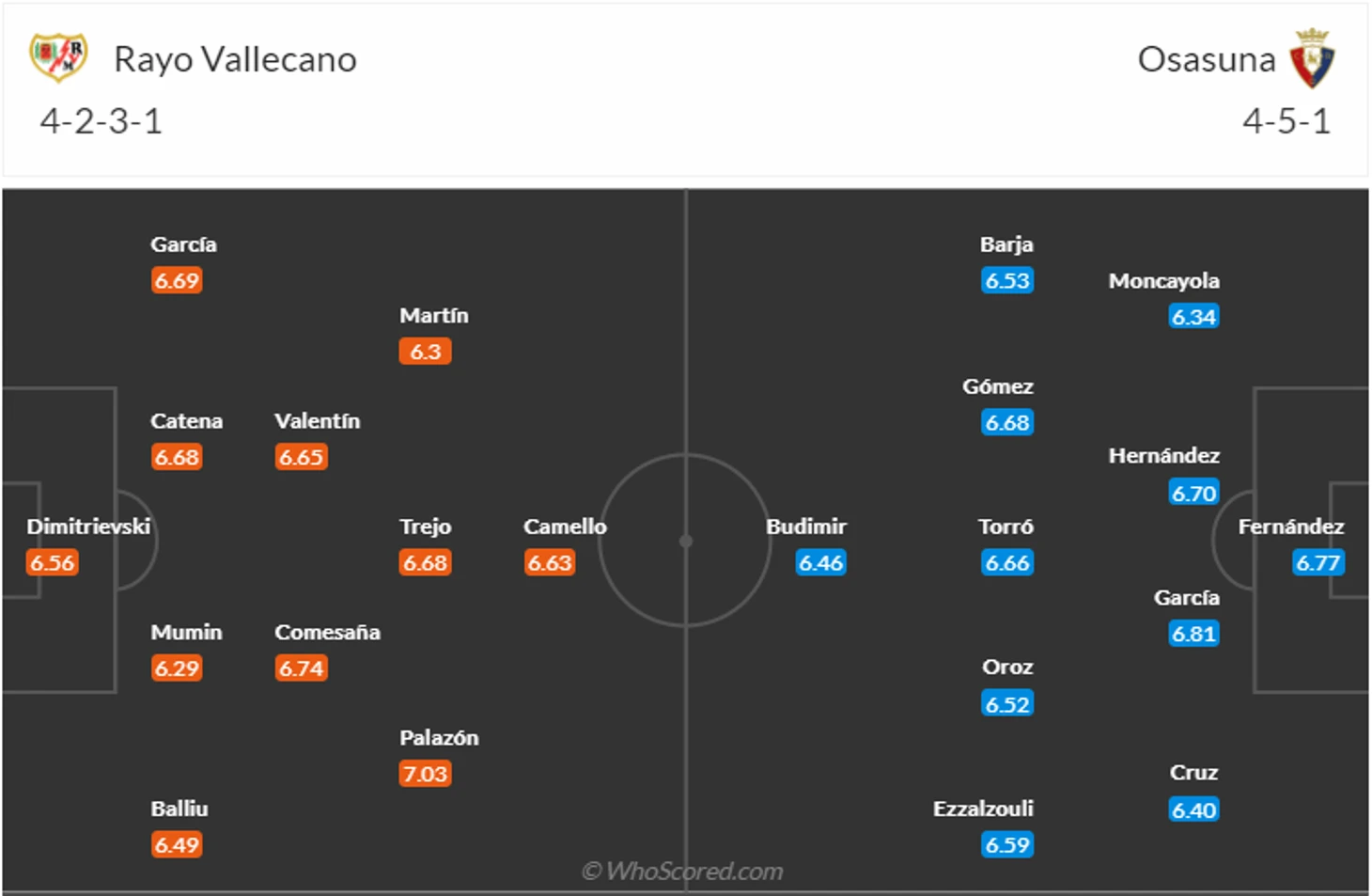Select striker Budimir's name
Viewport: 1372px width, 896px height.
pyautogui.click(x=806, y=527)
